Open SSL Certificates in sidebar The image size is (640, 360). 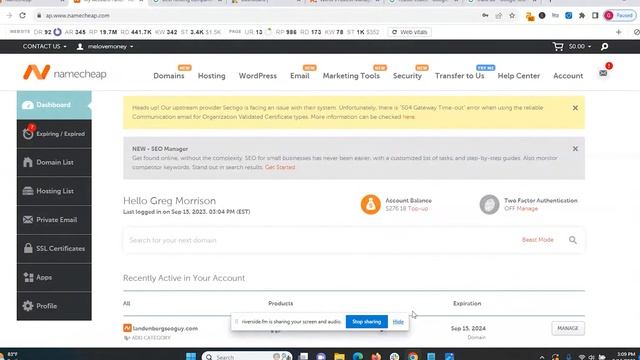click(54, 249)
